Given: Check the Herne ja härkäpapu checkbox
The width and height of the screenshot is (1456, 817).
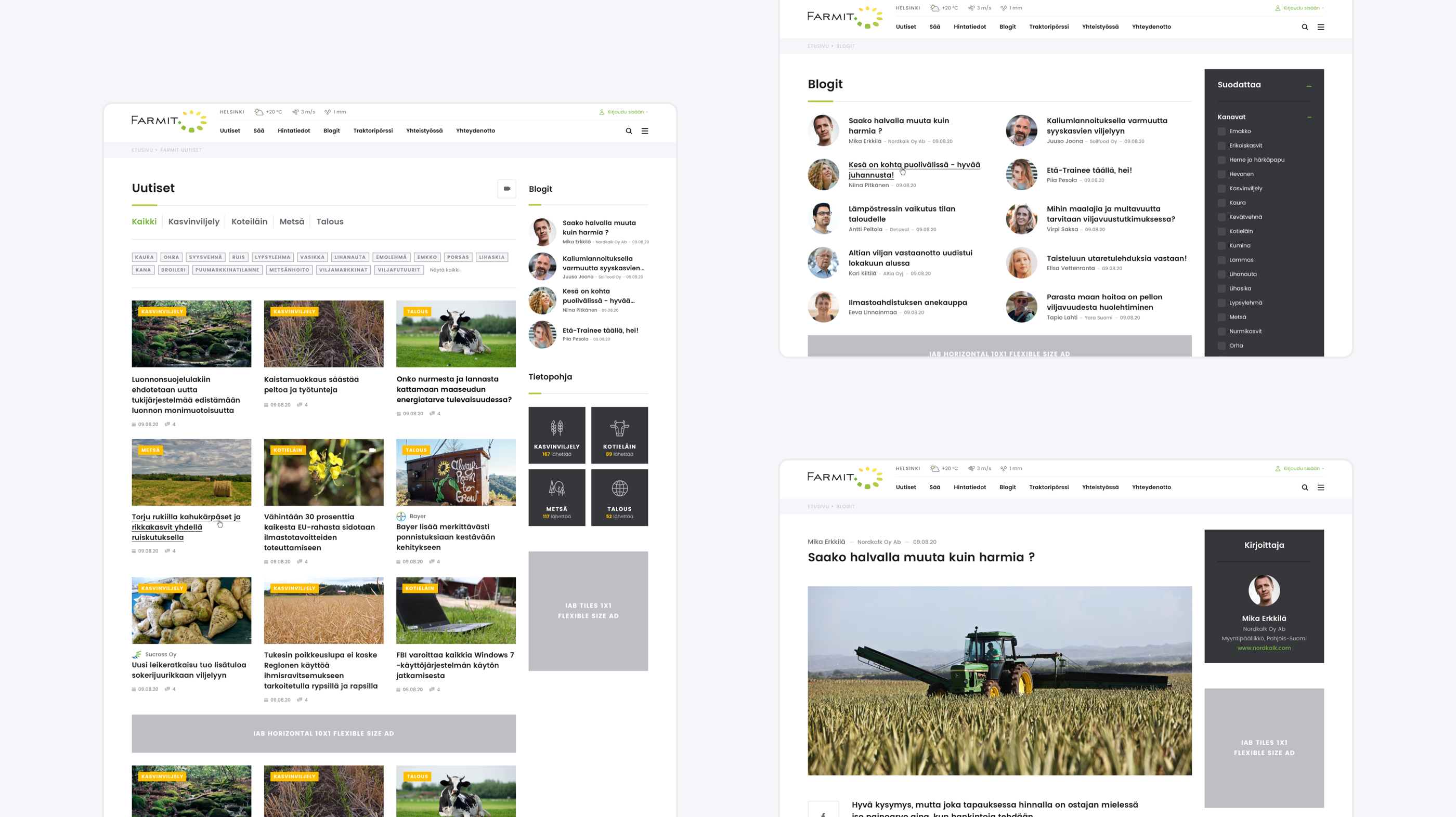Looking at the screenshot, I should (x=1221, y=160).
